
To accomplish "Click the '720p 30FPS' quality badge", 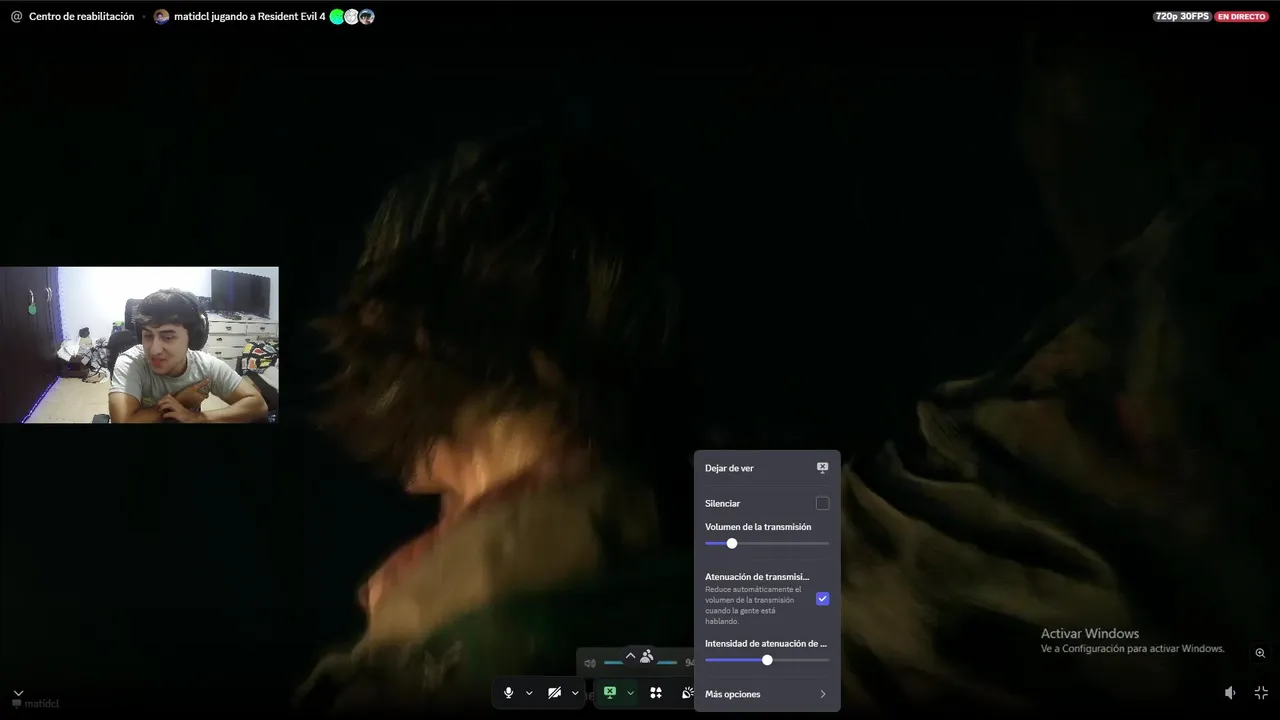I will point(1181,17).
